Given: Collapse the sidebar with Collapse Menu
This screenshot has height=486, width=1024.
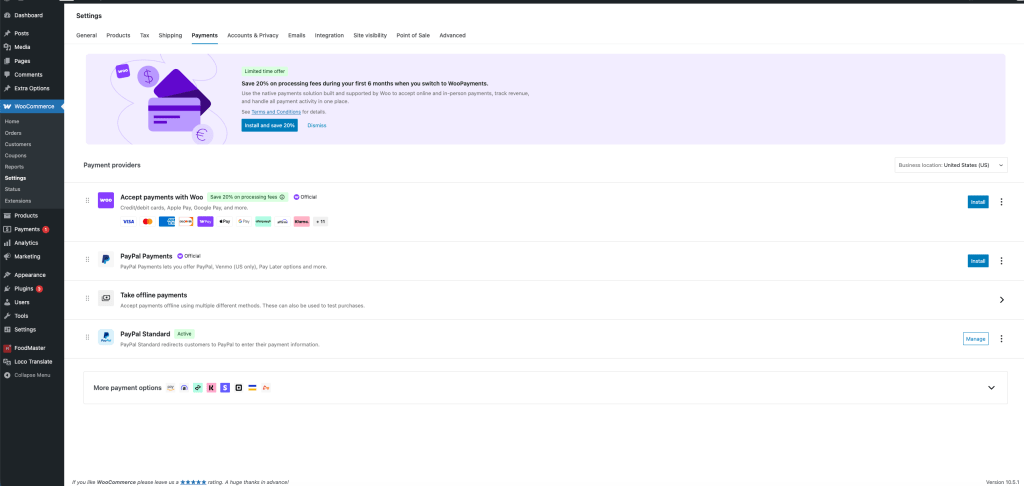Looking at the screenshot, I should [x=32, y=375].
